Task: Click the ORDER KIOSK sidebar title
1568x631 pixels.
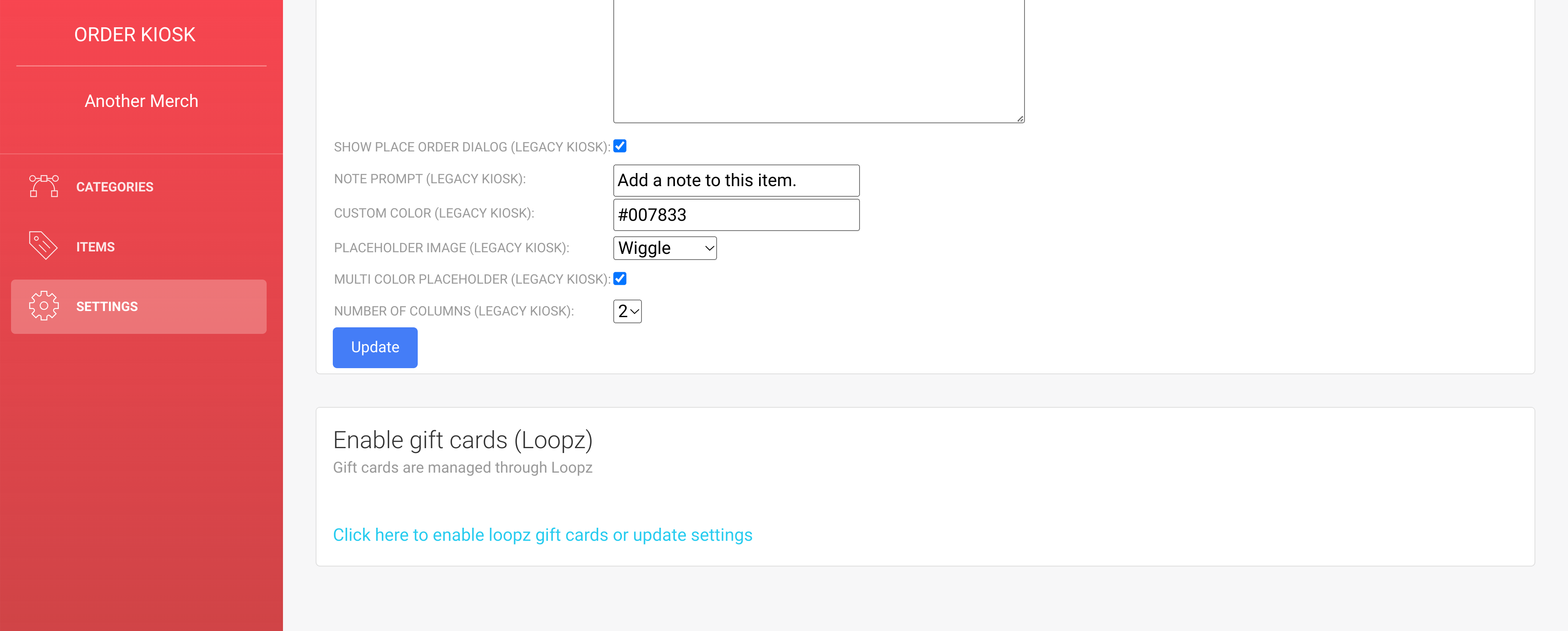Action: point(134,35)
